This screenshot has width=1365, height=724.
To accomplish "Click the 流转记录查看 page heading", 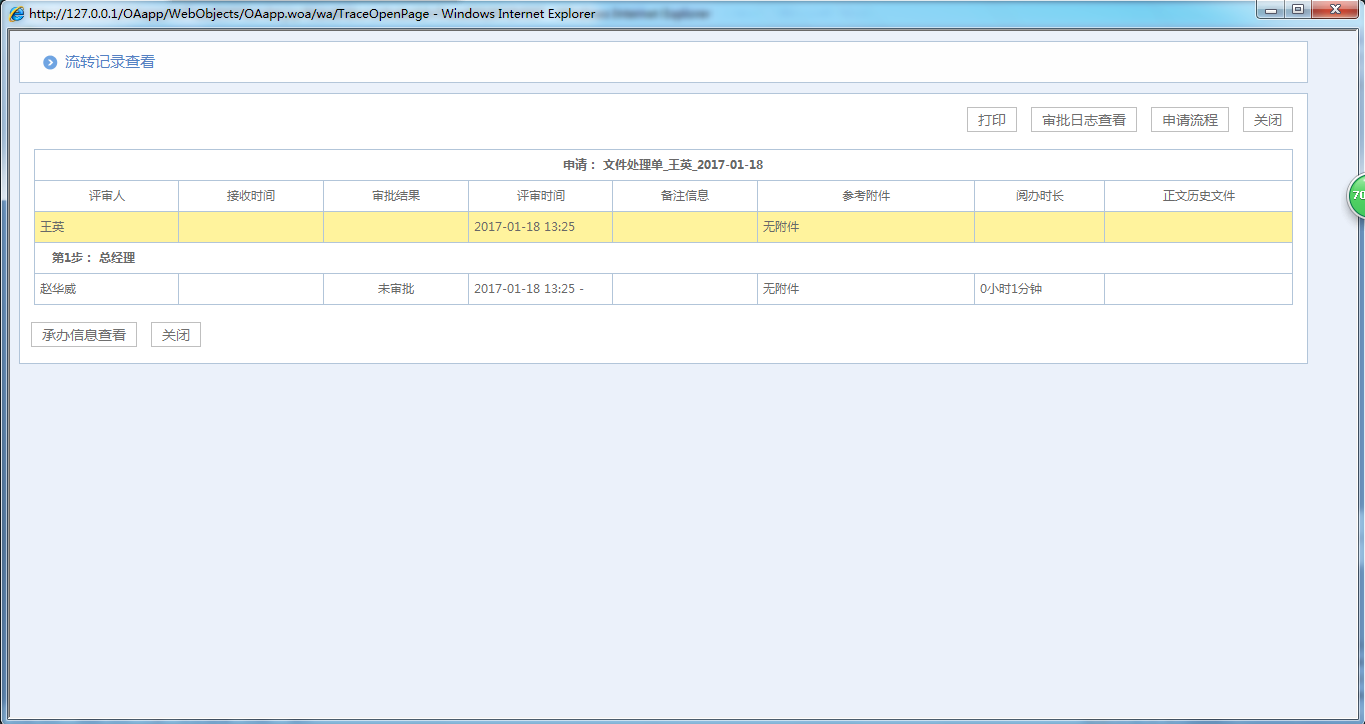I will coord(110,62).
